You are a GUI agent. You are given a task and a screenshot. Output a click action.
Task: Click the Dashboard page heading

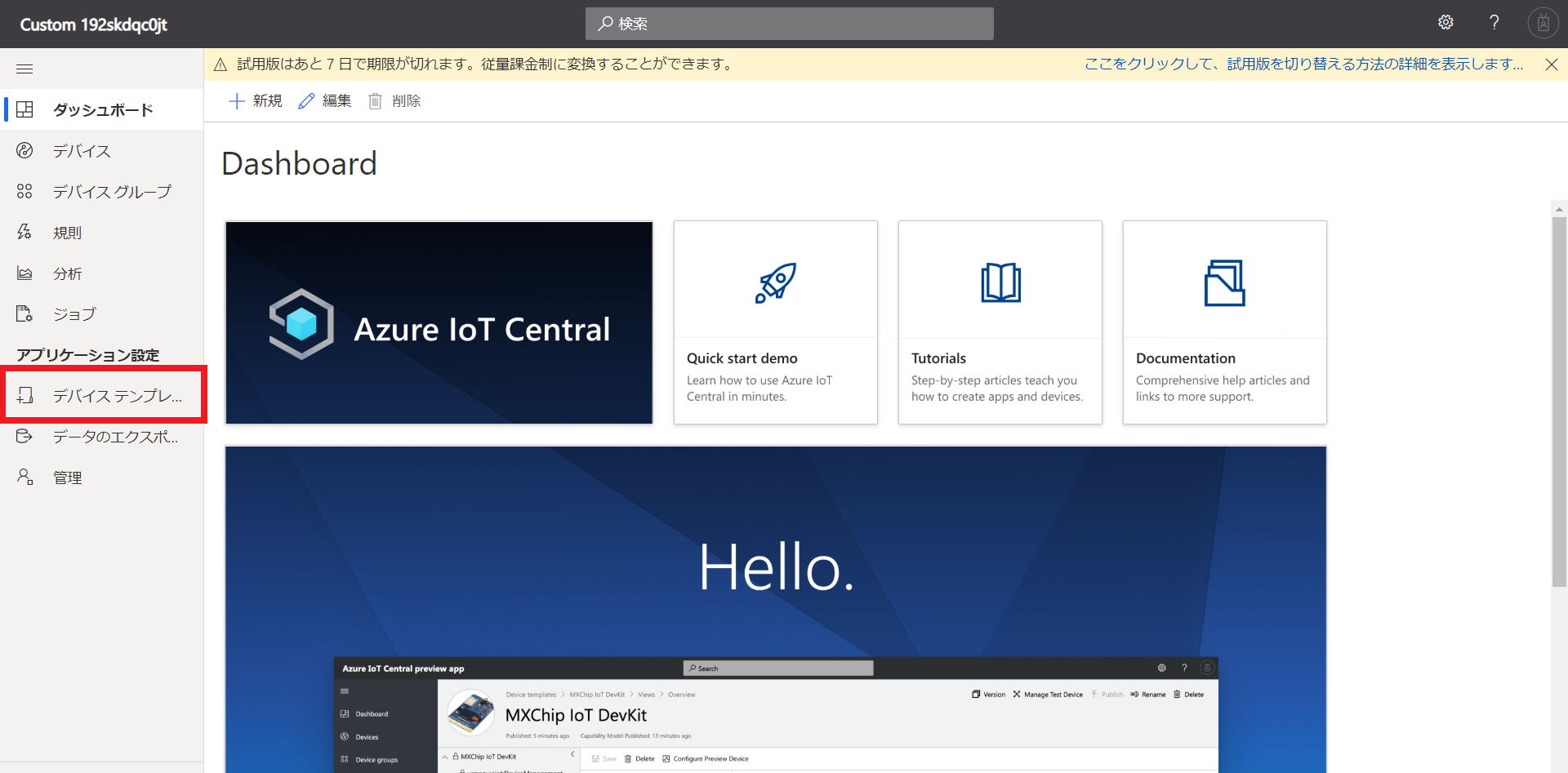pyautogui.click(x=299, y=163)
